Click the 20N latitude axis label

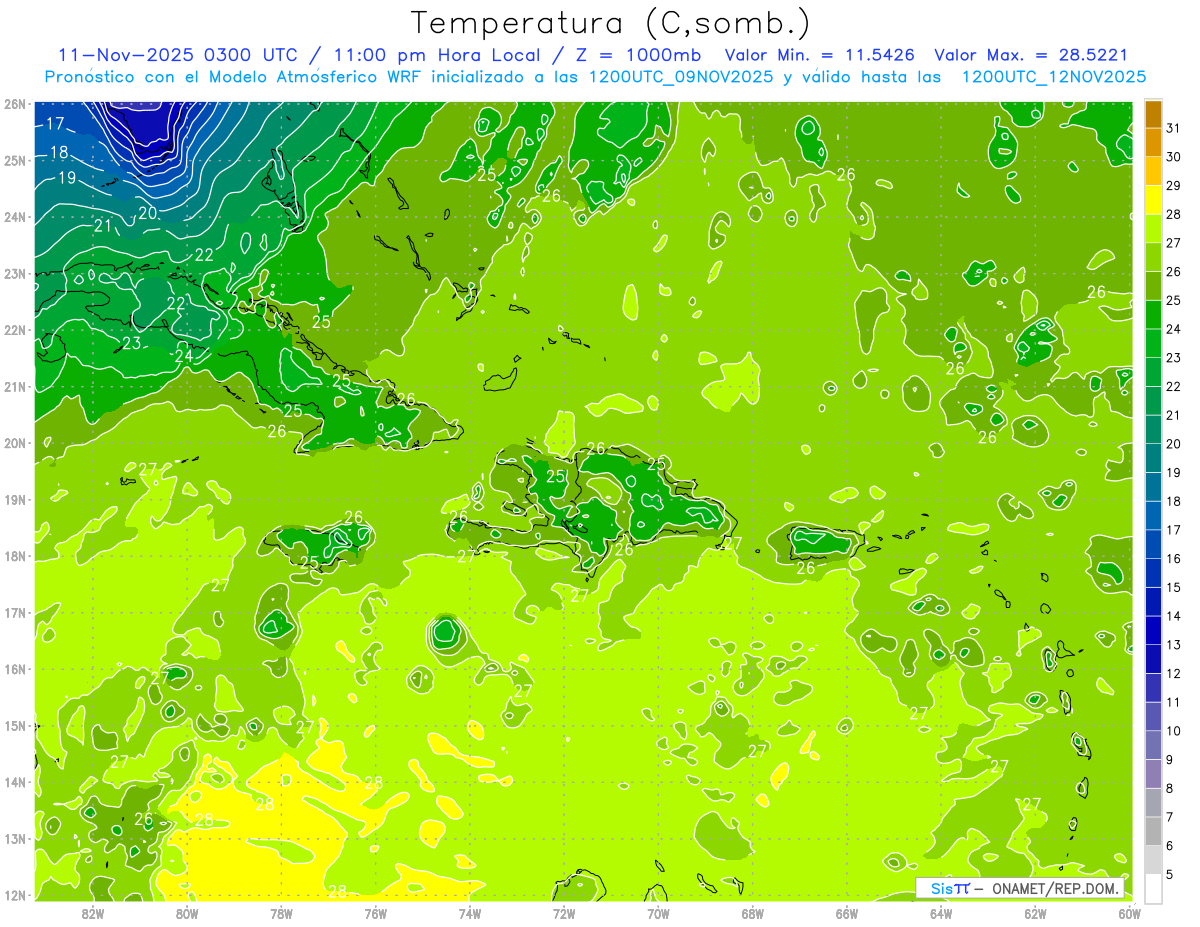[14, 443]
